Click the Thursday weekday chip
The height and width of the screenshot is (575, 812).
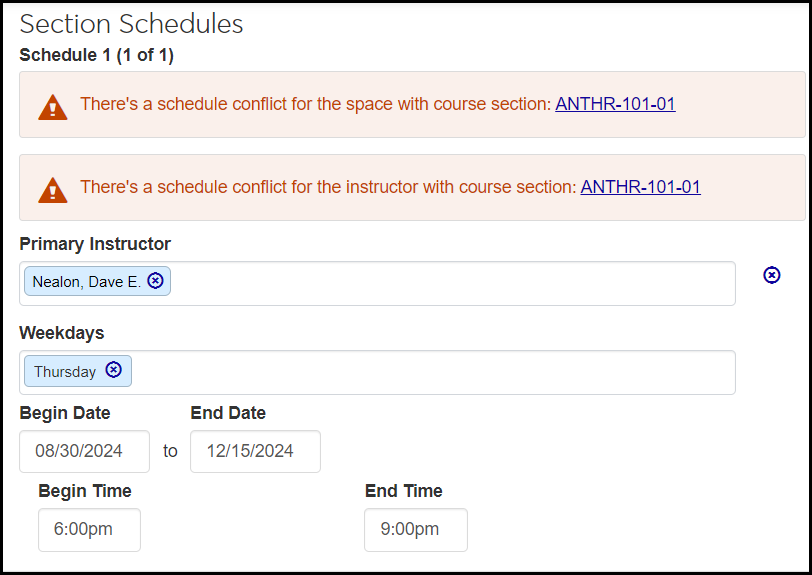pyautogui.click(x=65, y=372)
